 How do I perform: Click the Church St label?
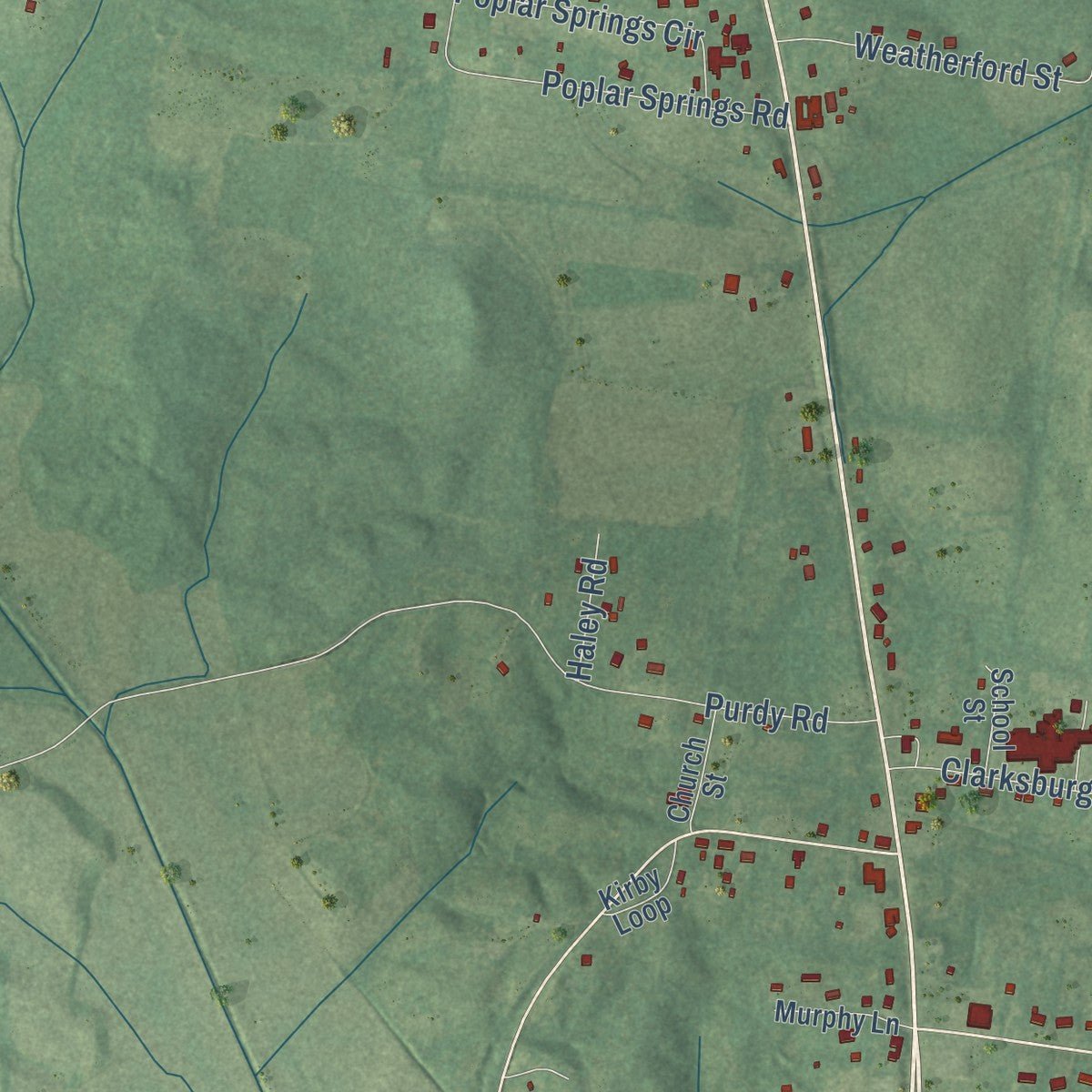tap(697, 779)
